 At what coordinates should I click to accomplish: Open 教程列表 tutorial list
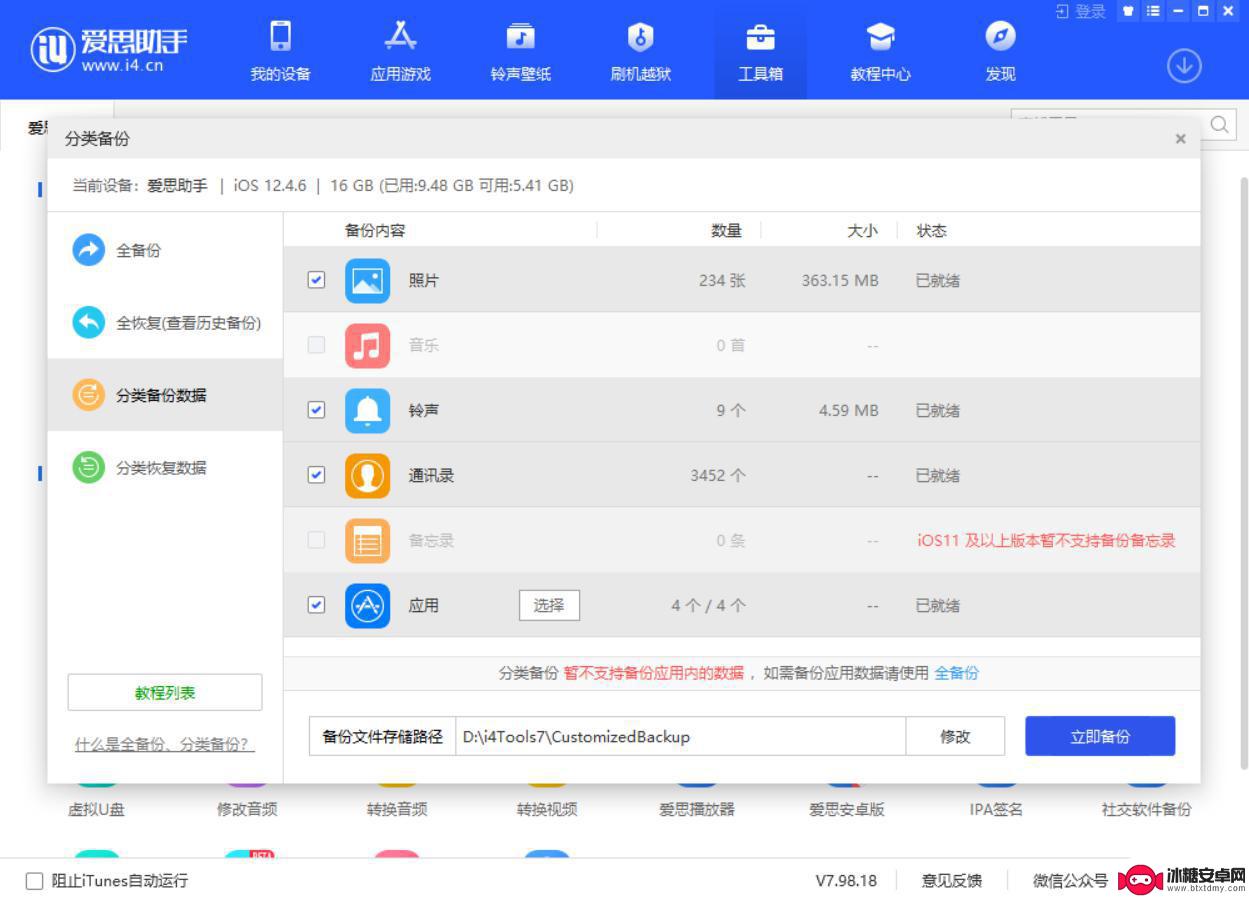click(165, 692)
